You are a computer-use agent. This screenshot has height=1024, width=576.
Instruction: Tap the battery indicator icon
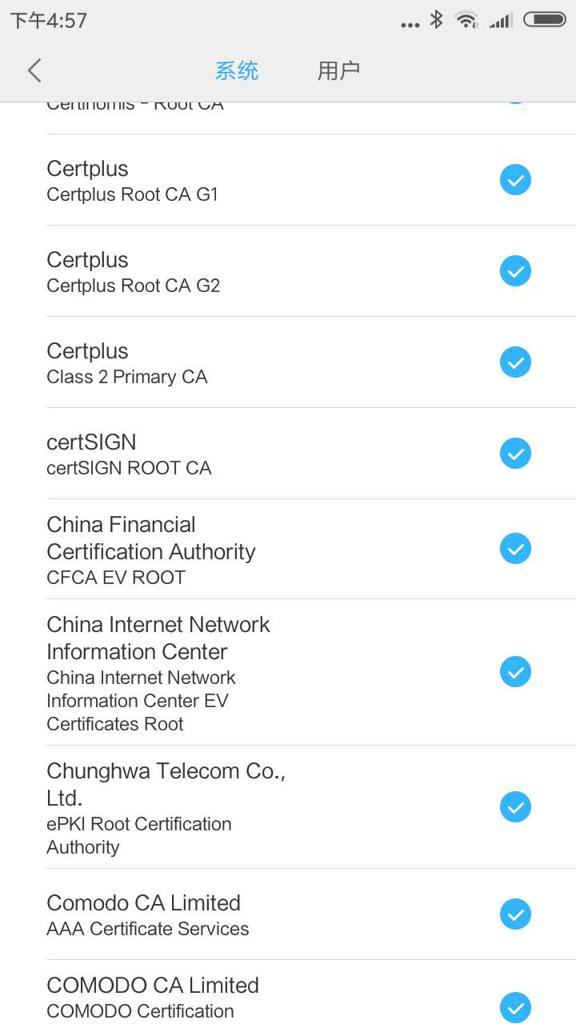[545, 20]
